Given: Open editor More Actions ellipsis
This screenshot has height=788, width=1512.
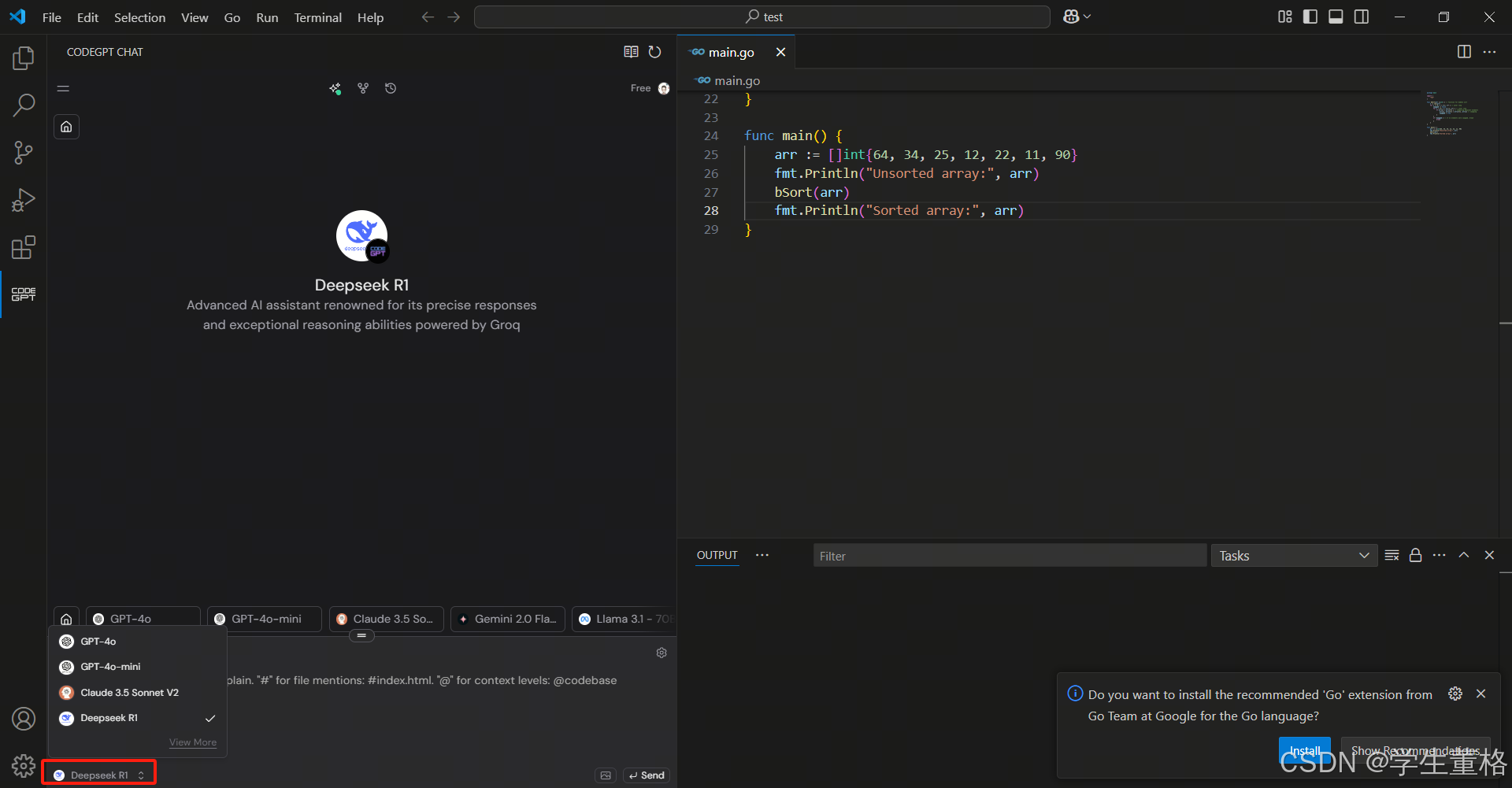Looking at the screenshot, I should coord(1489,52).
